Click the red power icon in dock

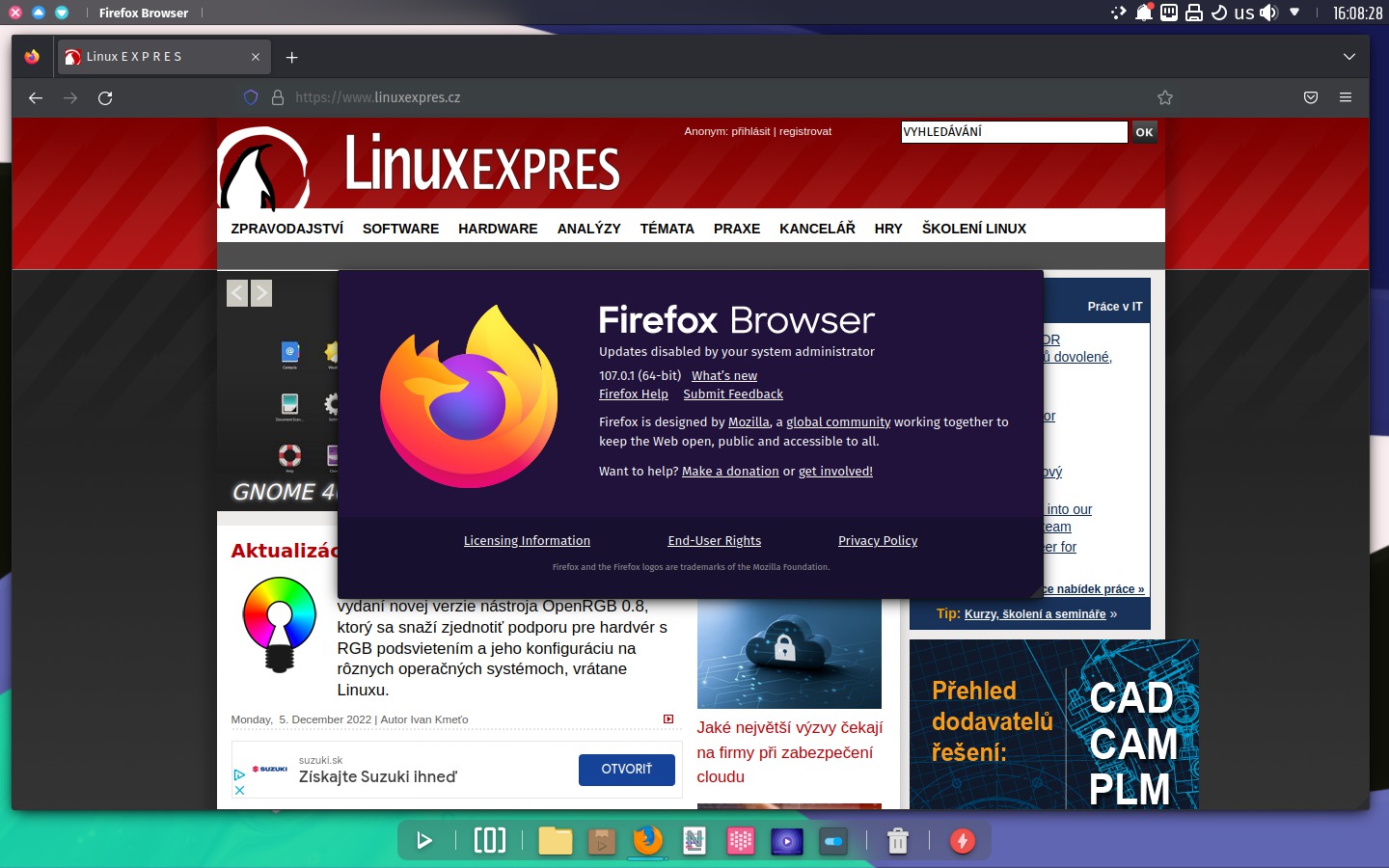pos(963,841)
